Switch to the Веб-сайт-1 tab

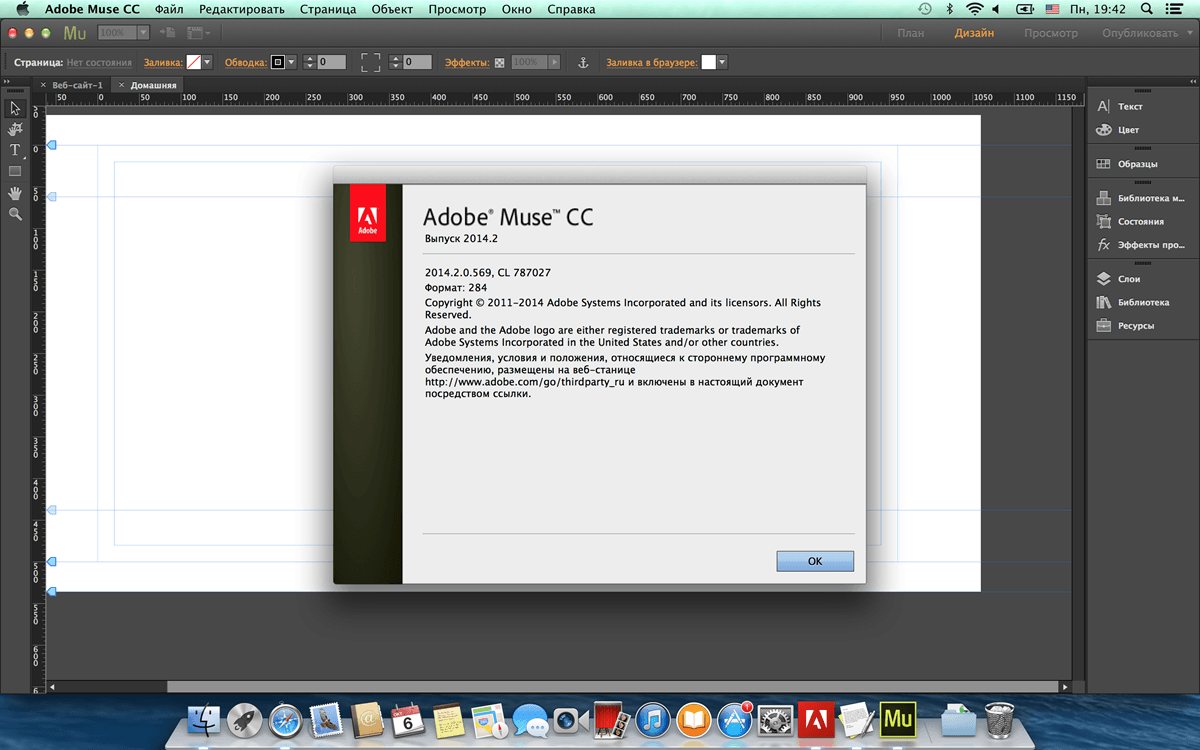[x=78, y=85]
